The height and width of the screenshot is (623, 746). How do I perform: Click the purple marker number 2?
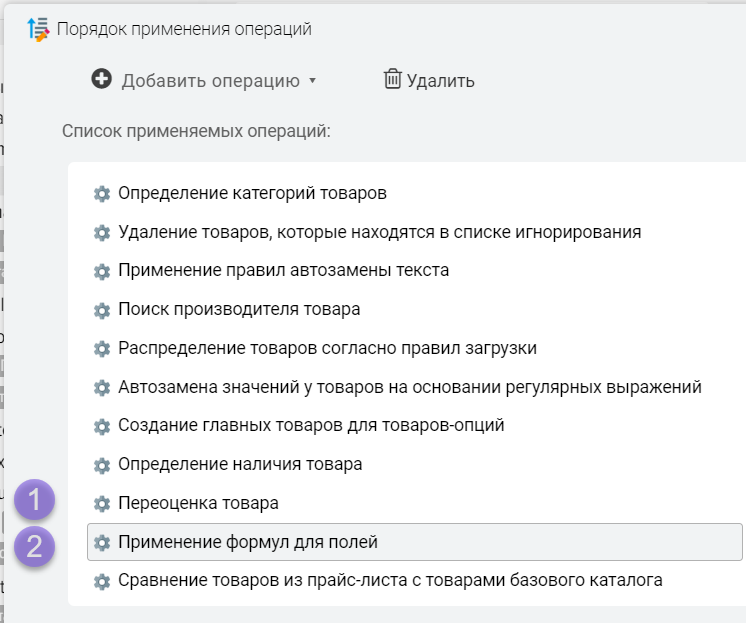coord(36,546)
